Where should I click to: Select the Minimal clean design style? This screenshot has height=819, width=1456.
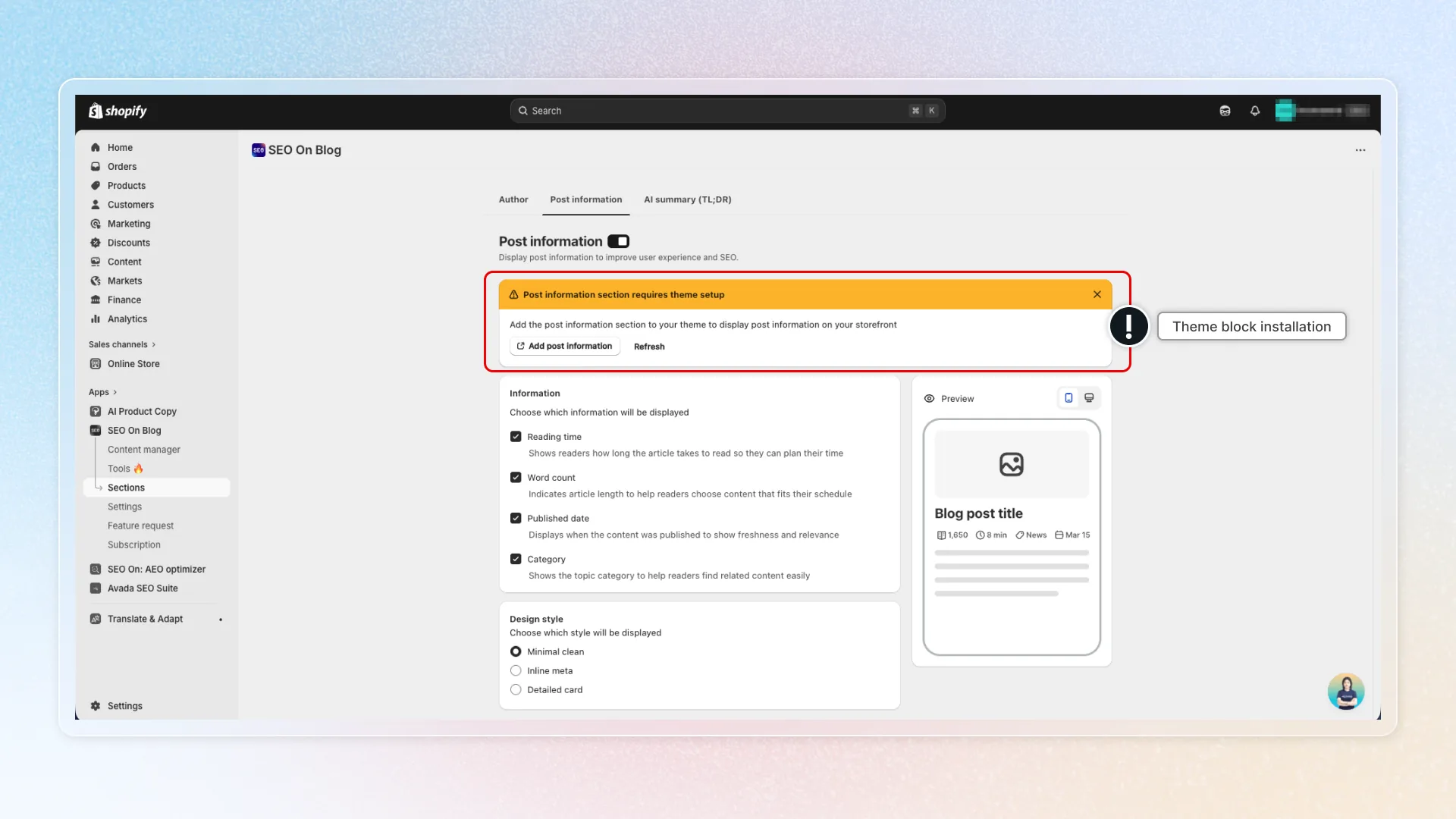pyautogui.click(x=516, y=652)
